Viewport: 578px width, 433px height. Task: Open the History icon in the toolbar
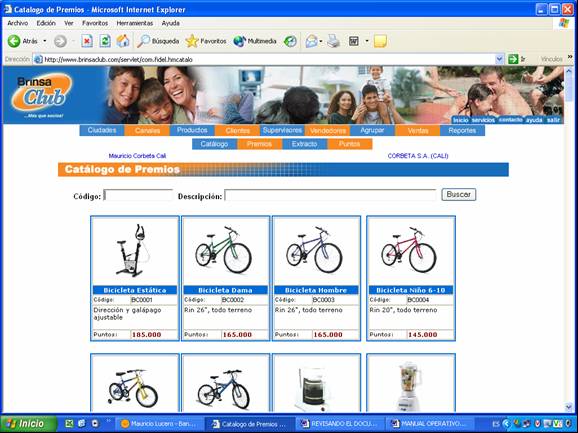coord(290,41)
